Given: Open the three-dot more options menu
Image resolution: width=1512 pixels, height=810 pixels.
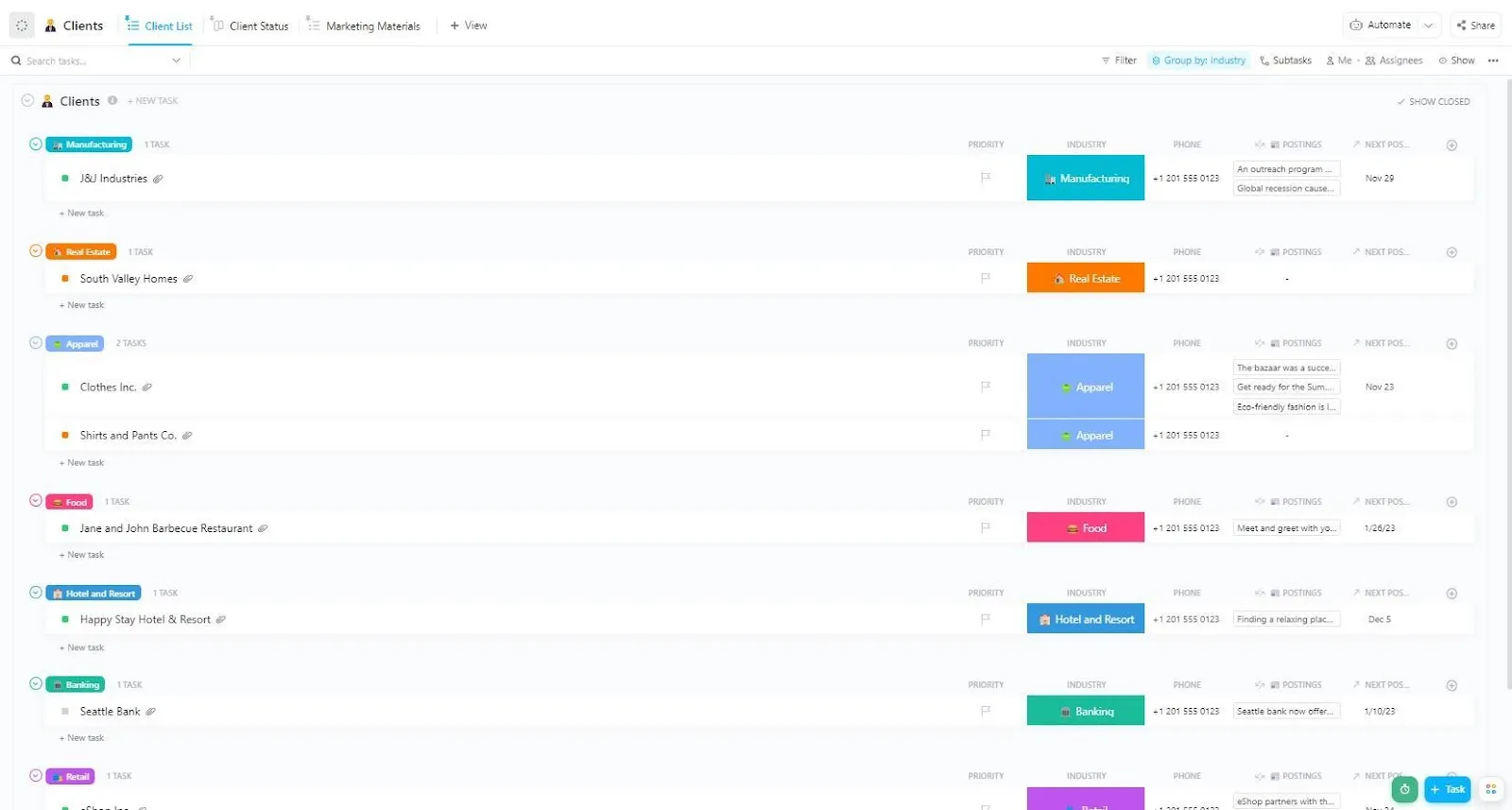Looking at the screenshot, I should click(1493, 60).
